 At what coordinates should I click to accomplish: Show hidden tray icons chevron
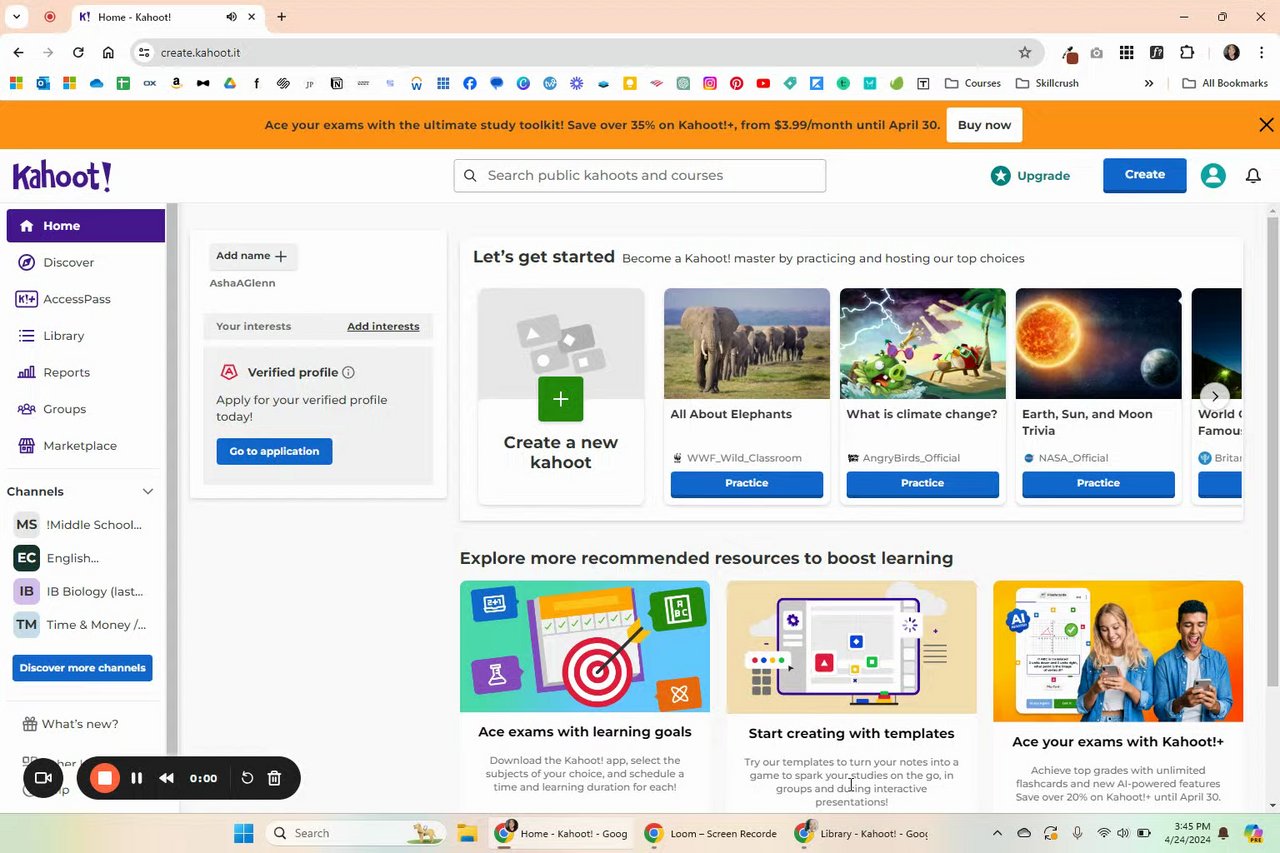pyautogui.click(x=997, y=833)
